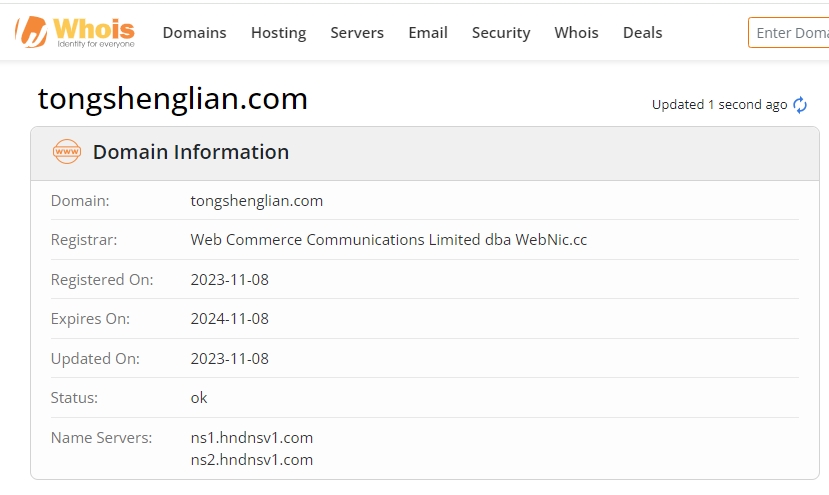Open the Domains menu
This screenshot has height=495, width=829.
click(194, 33)
